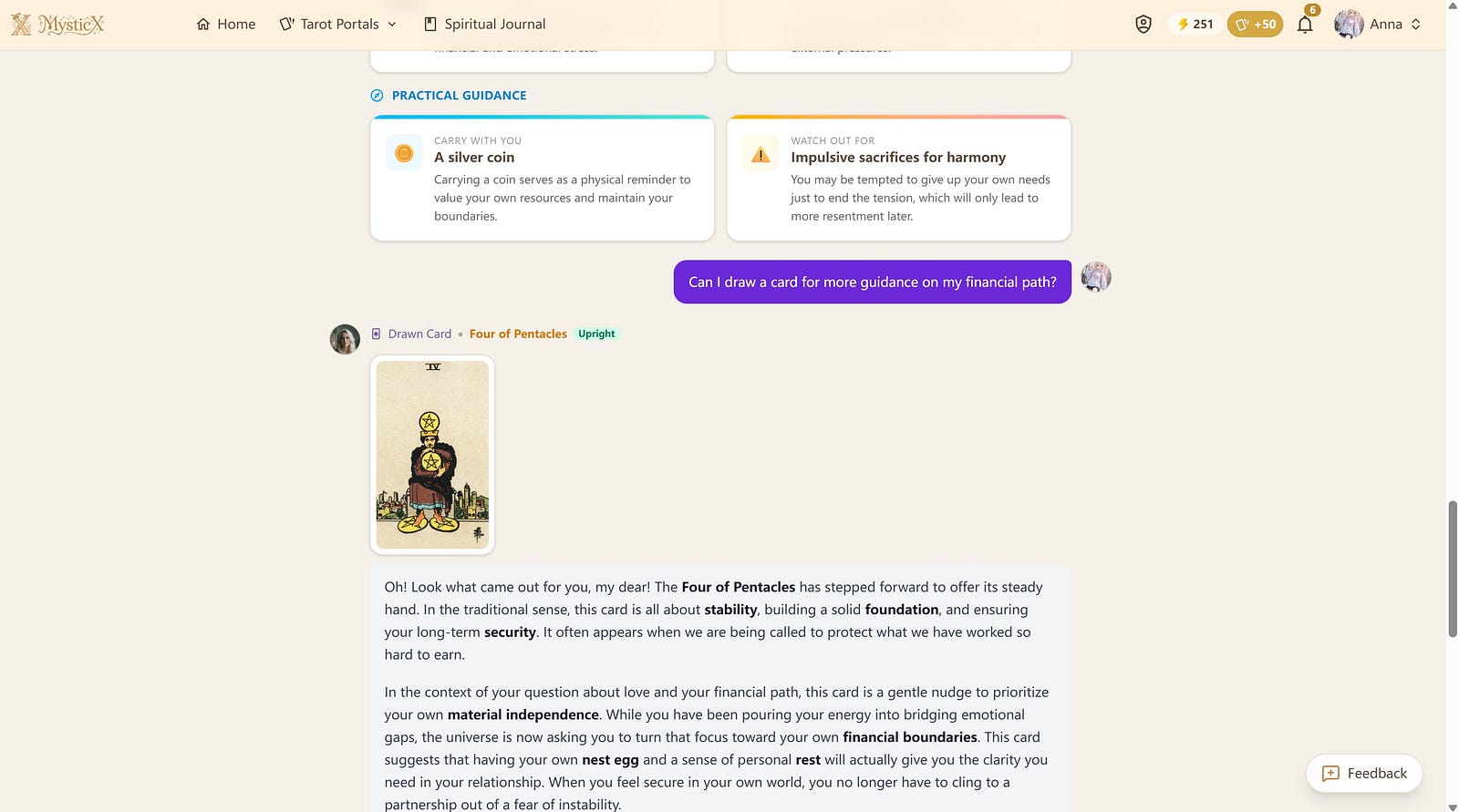1459x812 pixels.
Task: Go to the Home page
Action: coord(226,25)
